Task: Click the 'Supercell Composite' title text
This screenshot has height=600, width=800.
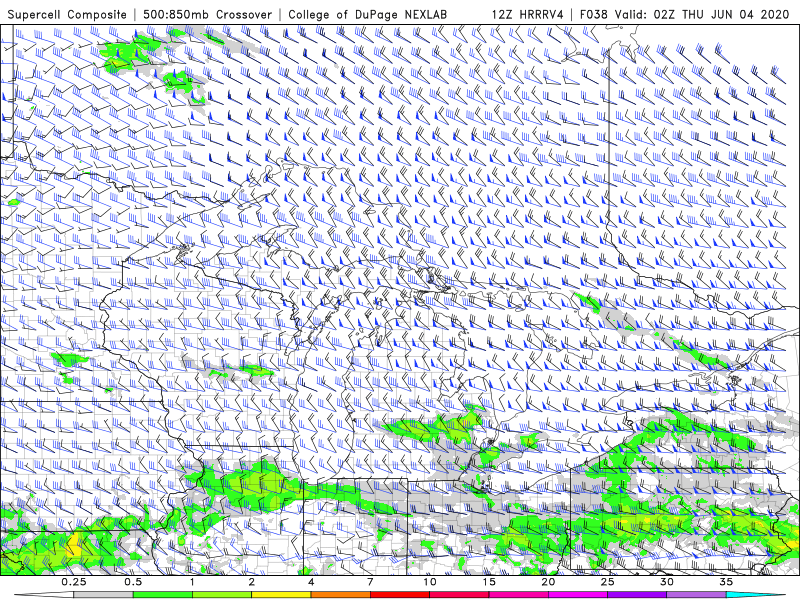Action: click(67, 14)
